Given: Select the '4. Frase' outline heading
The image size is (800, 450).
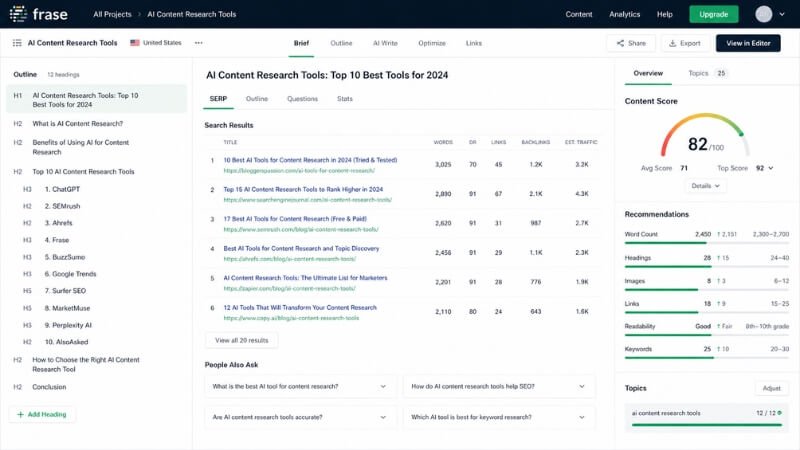Looking at the screenshot, I should pyautogui.click(x=57, y=240).
